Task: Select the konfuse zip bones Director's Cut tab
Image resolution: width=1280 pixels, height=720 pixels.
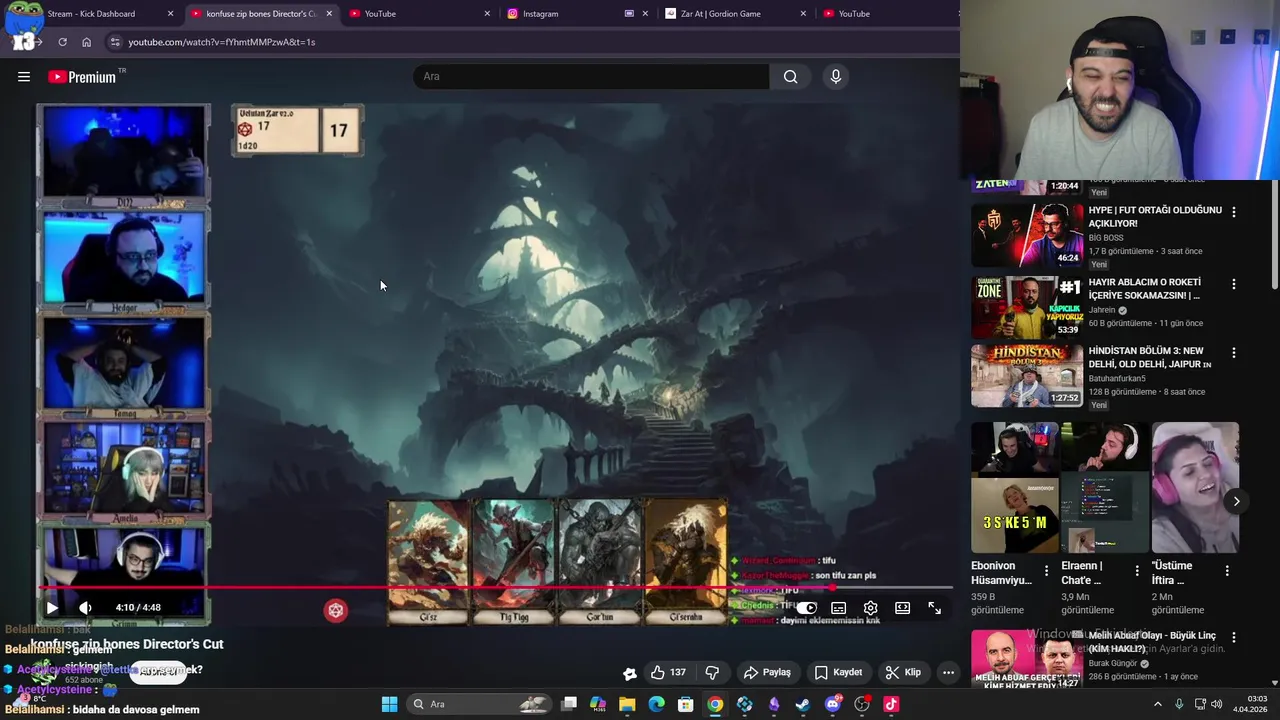Action: 261,14
